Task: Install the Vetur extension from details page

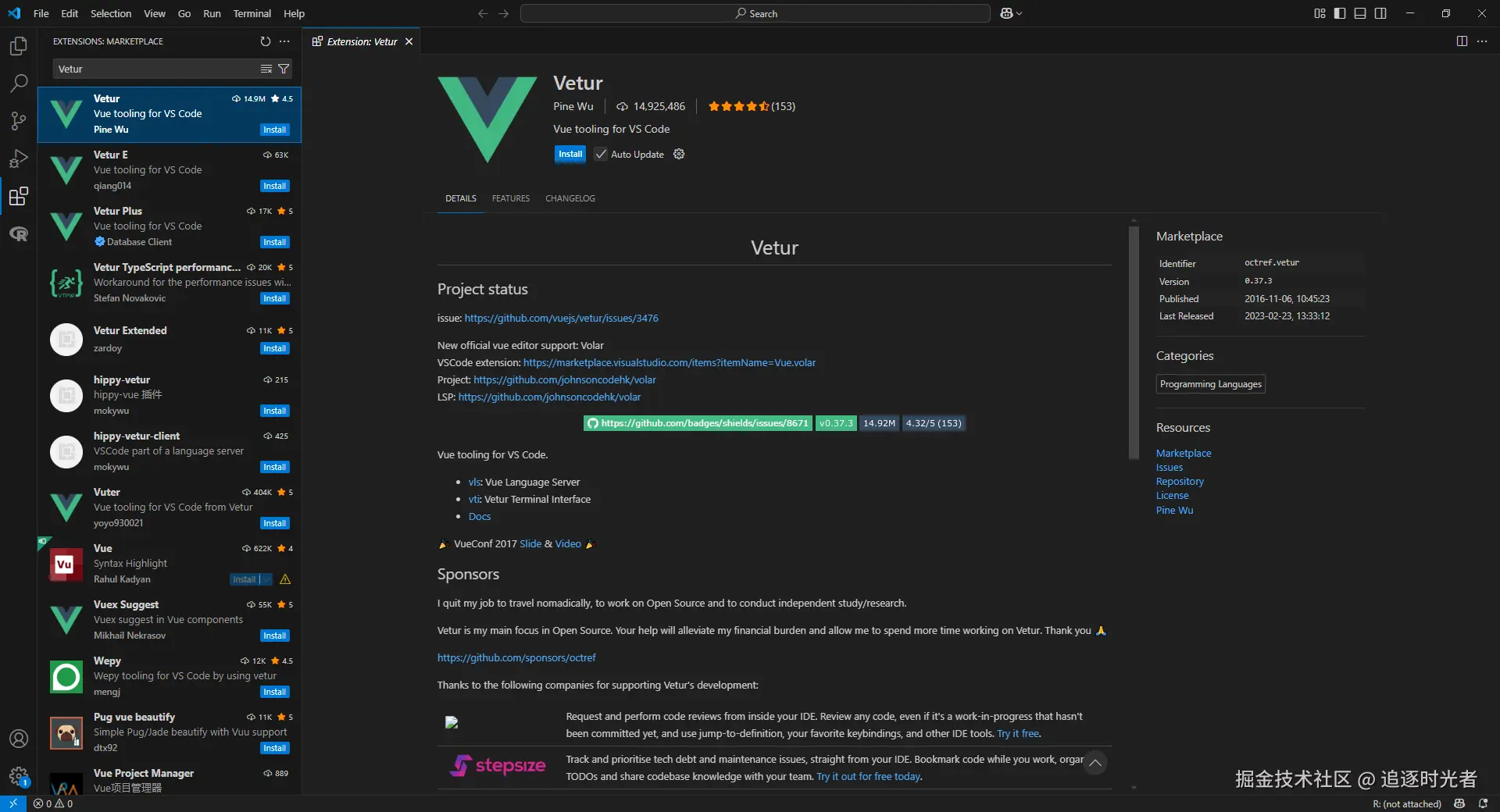Action: click(x=570, y=154)
